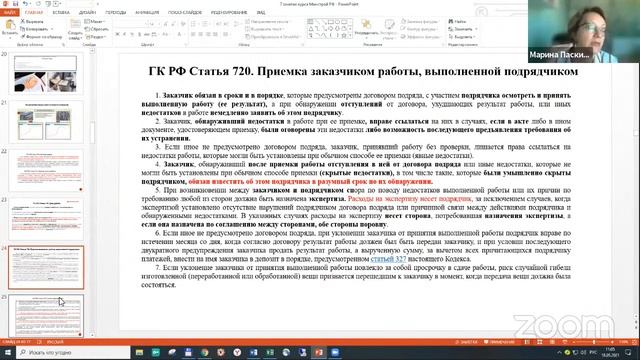
Task: Open Контур фигуры (Shape Outline) dropdown
Action: [420, 29]
